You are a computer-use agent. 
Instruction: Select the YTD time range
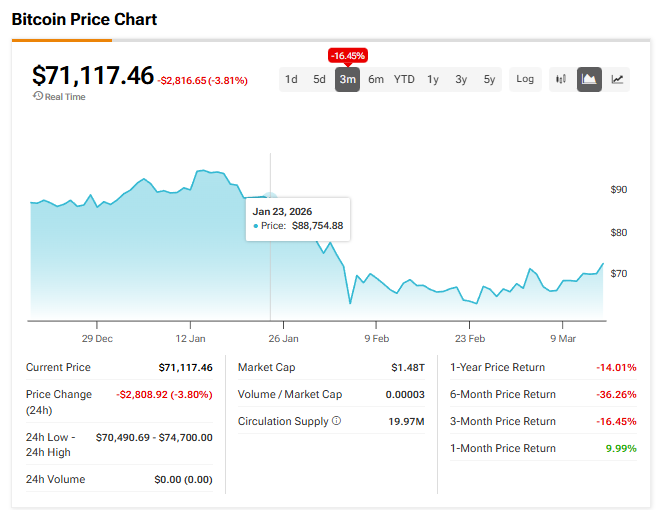(404, 79)
